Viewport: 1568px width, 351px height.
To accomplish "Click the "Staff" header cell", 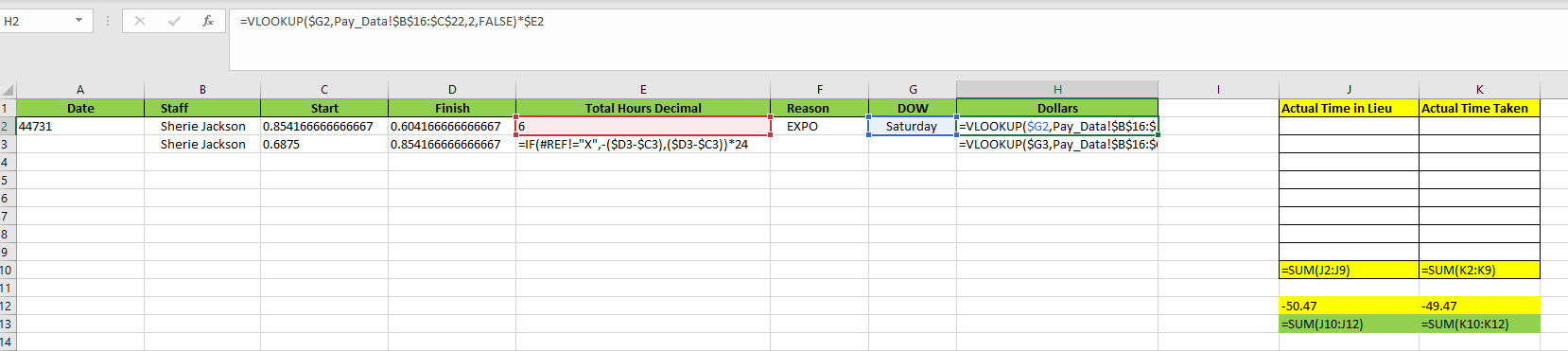I will (x=202, y=108).
